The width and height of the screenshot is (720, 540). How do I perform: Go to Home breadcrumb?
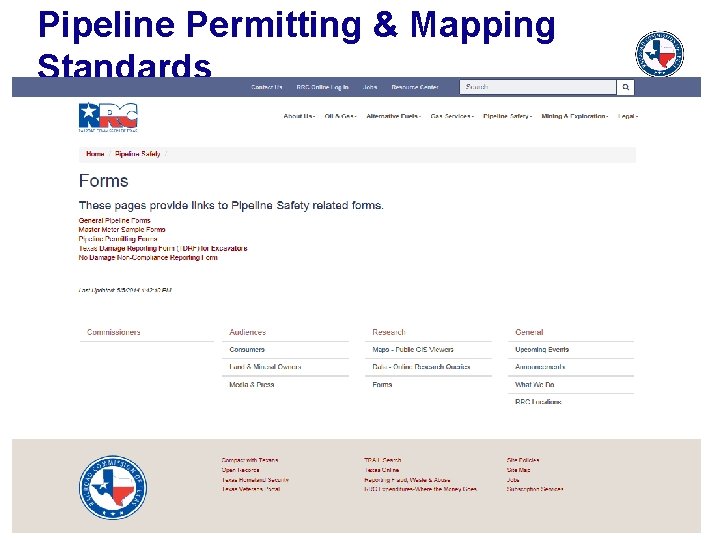point(95,154)
